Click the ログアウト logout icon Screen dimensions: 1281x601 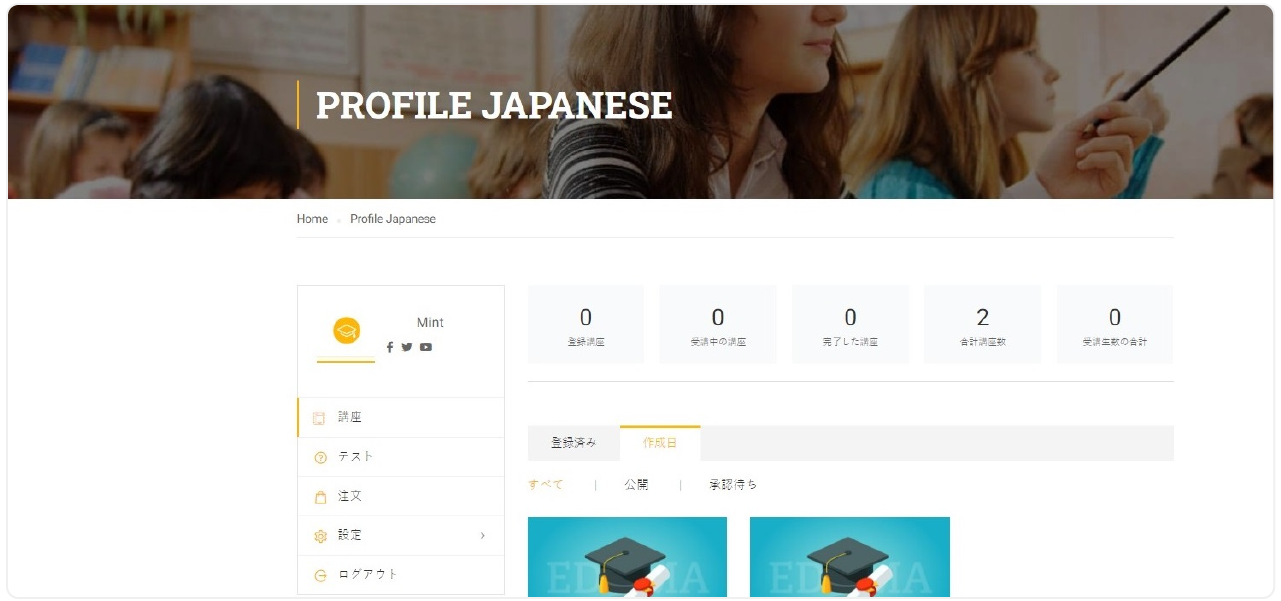click(x=320, y=575)
